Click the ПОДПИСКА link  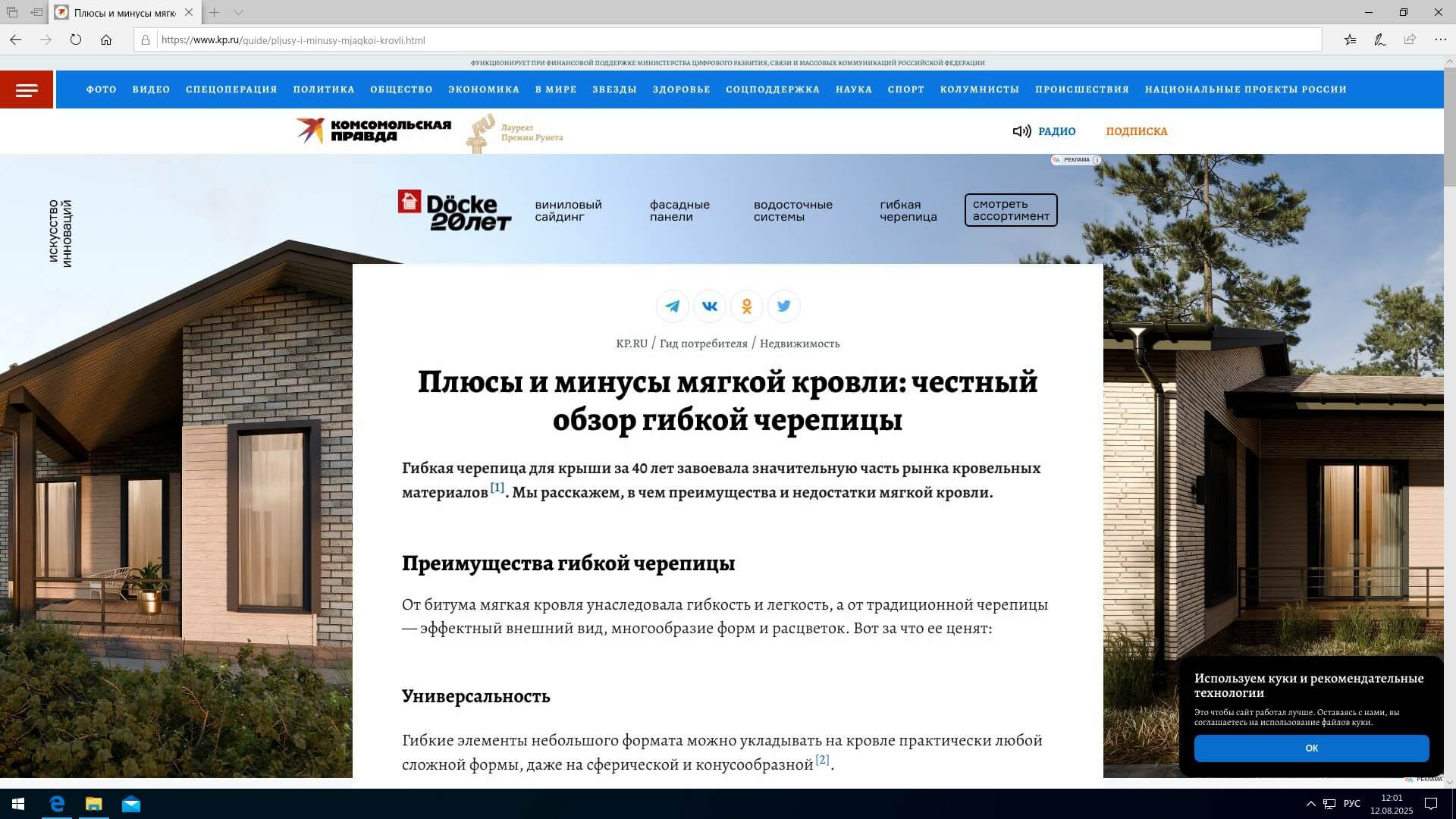coord(1136,131)
